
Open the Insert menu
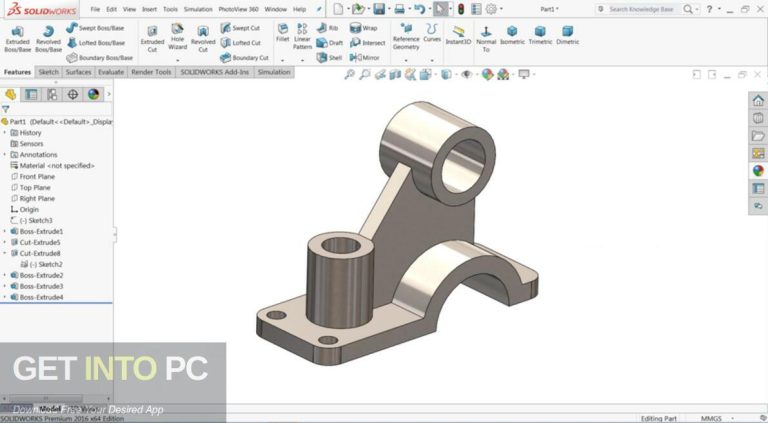tap(149, 9)
